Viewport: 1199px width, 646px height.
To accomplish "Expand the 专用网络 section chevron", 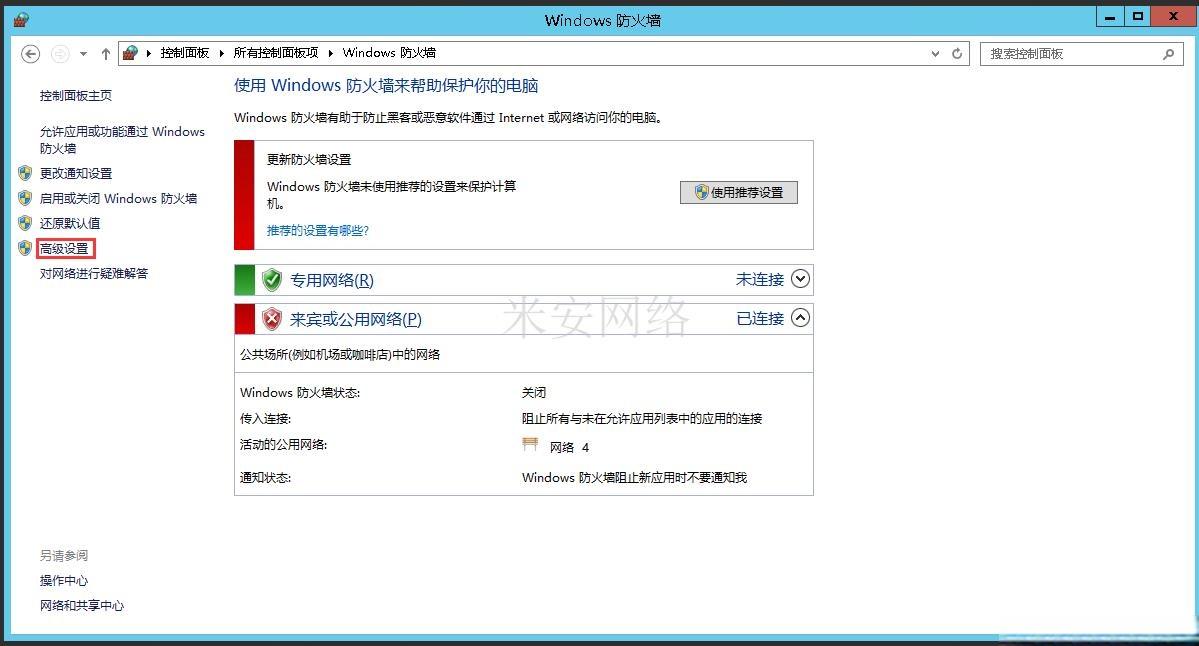I will pos(800,279).
